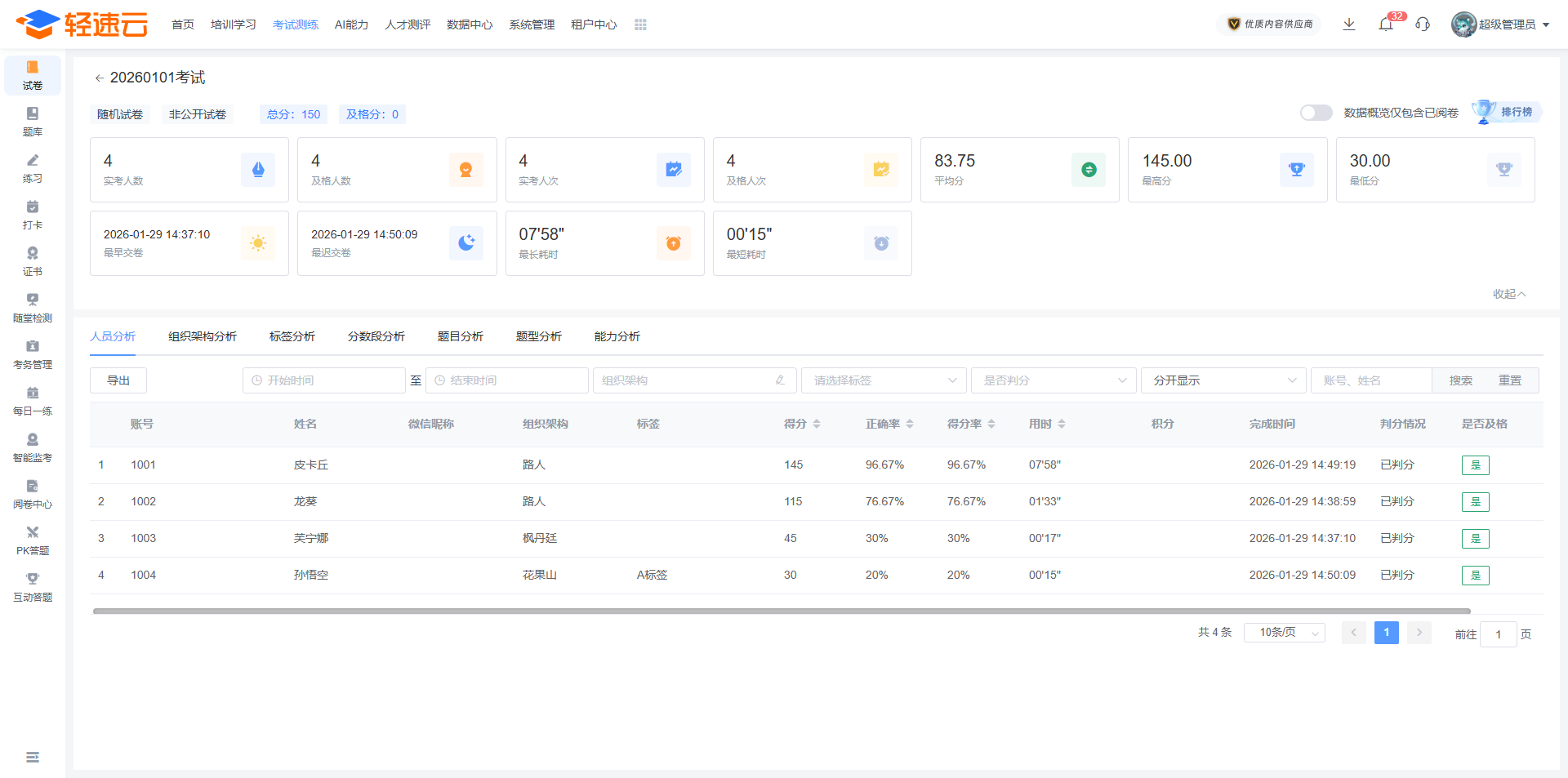Open PK答题 in the sidebar
The width and height of the screenshot is (1568, 778).
pyautogui.click(x=33, y=540)
